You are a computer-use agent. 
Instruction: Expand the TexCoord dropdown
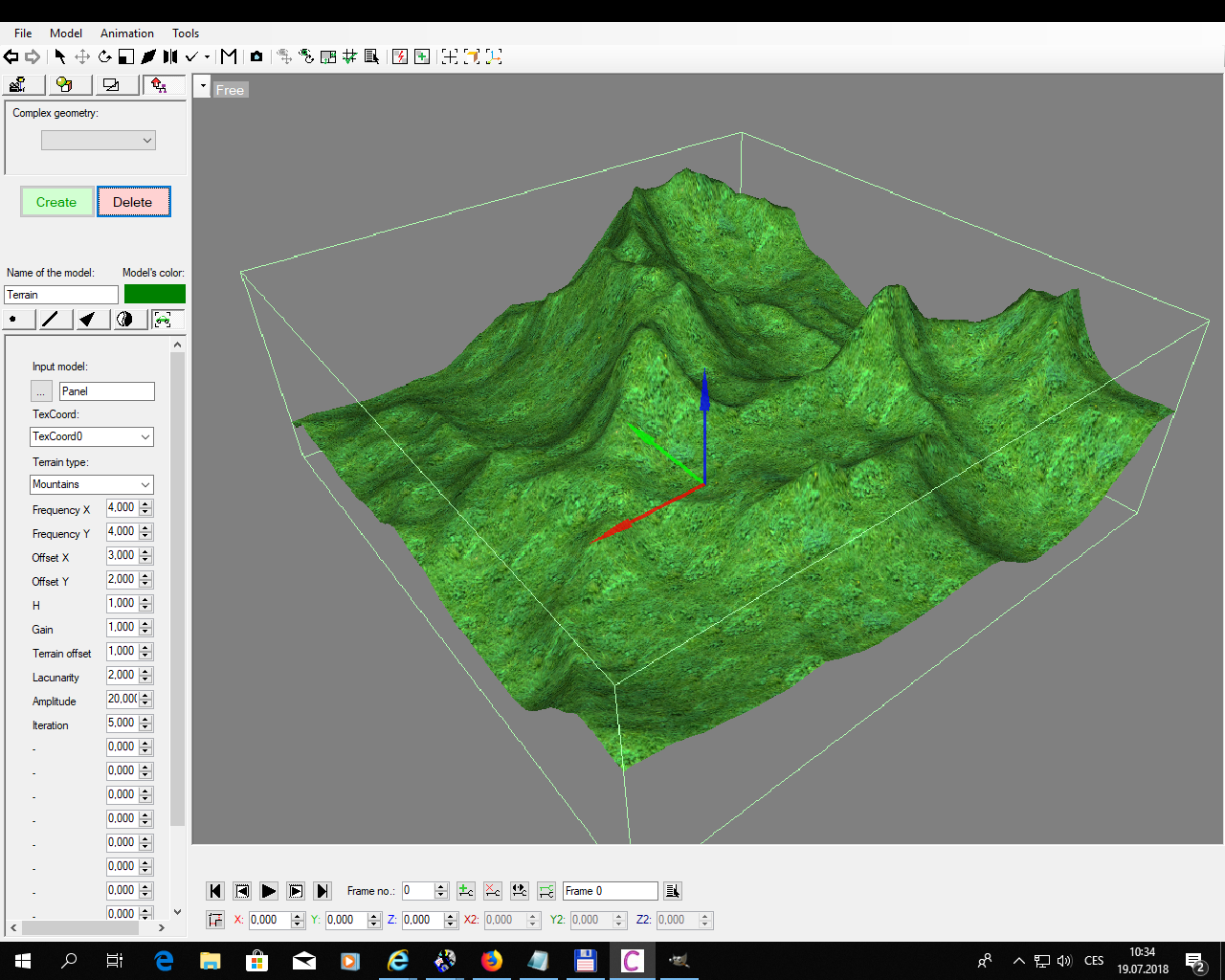coord(92,436)
